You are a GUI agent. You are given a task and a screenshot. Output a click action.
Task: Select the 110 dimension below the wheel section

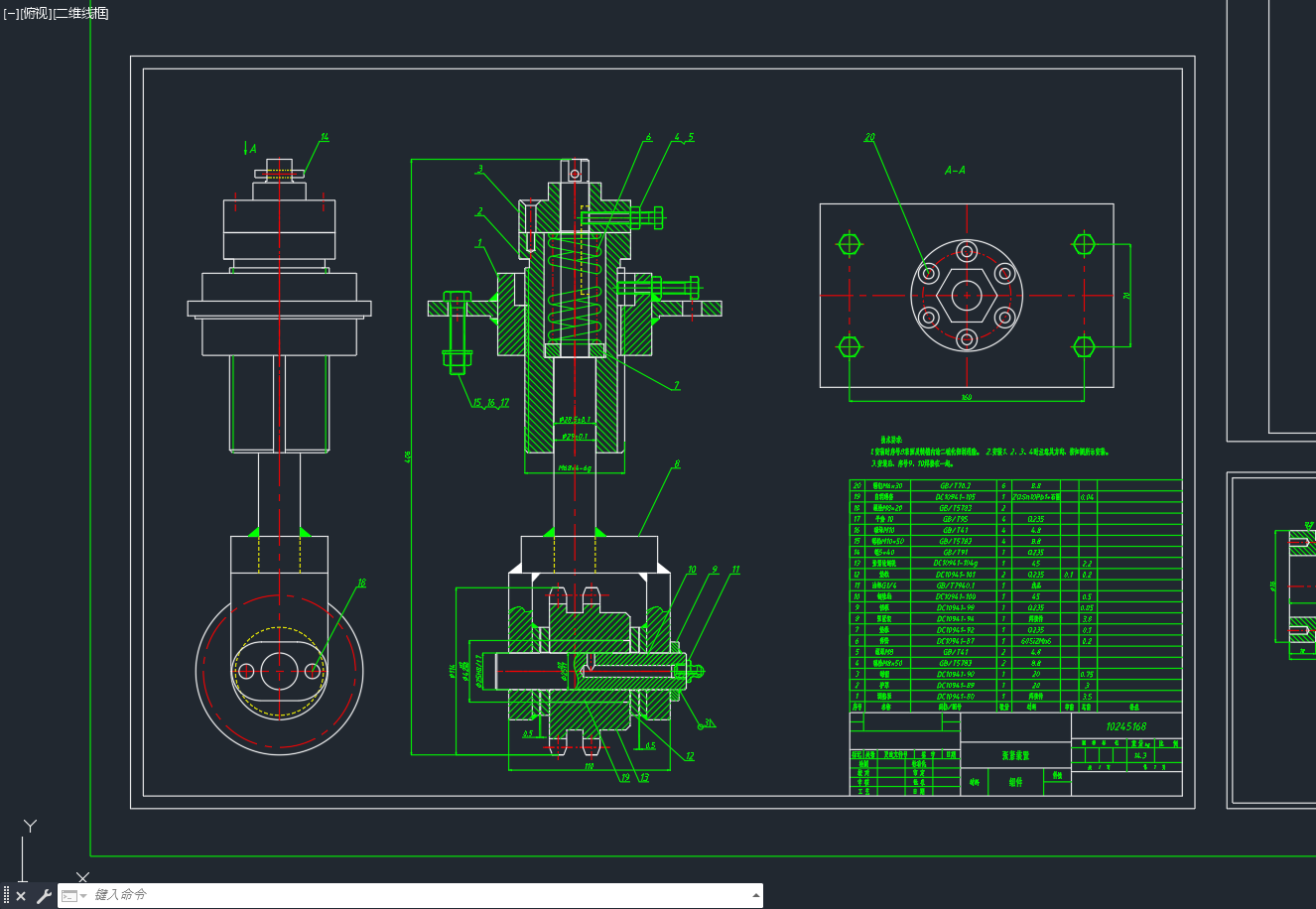[x=589, y=766]
